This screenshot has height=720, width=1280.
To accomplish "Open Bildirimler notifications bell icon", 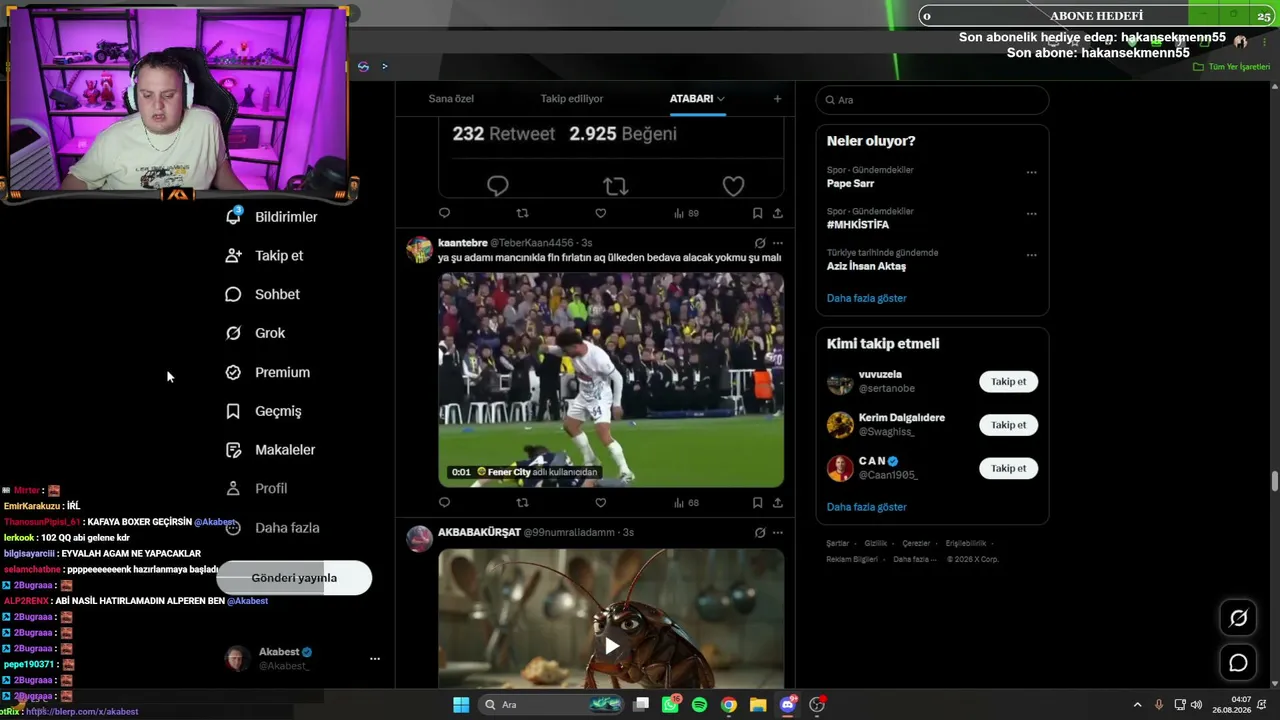I will click(233, 216).
